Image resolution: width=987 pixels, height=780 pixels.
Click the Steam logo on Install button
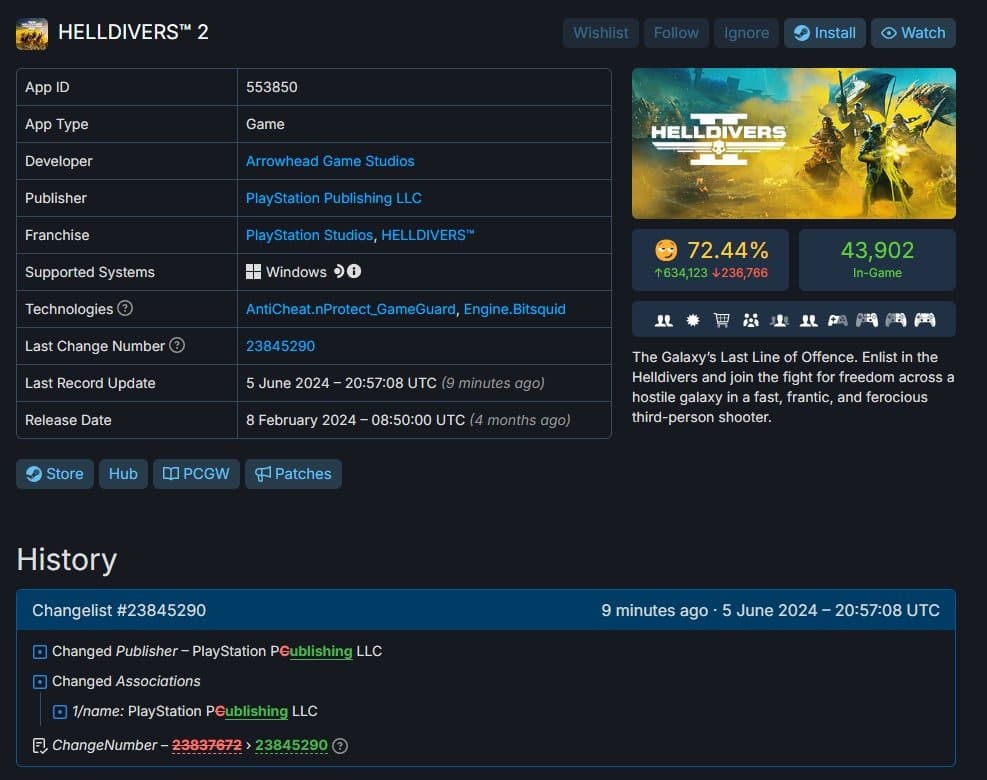tap(801, 33)
